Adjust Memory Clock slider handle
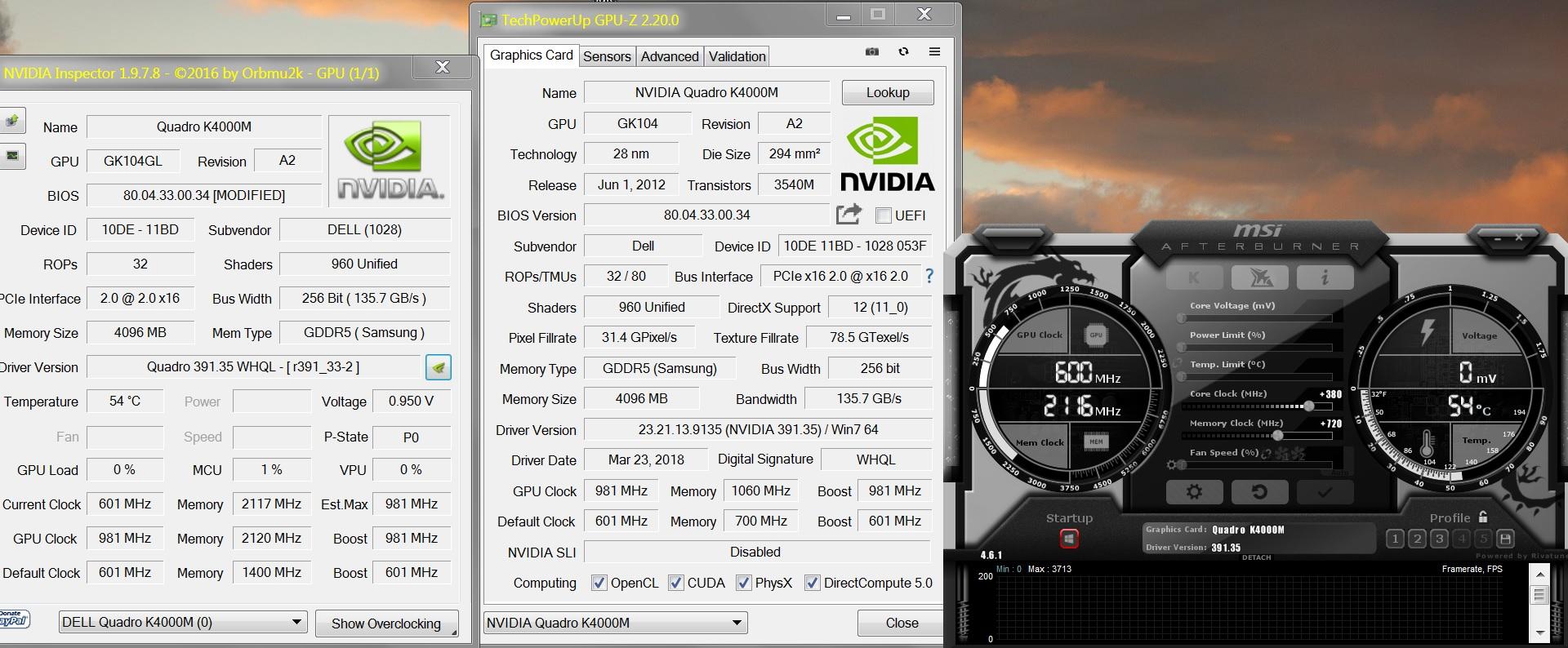 1277,435
